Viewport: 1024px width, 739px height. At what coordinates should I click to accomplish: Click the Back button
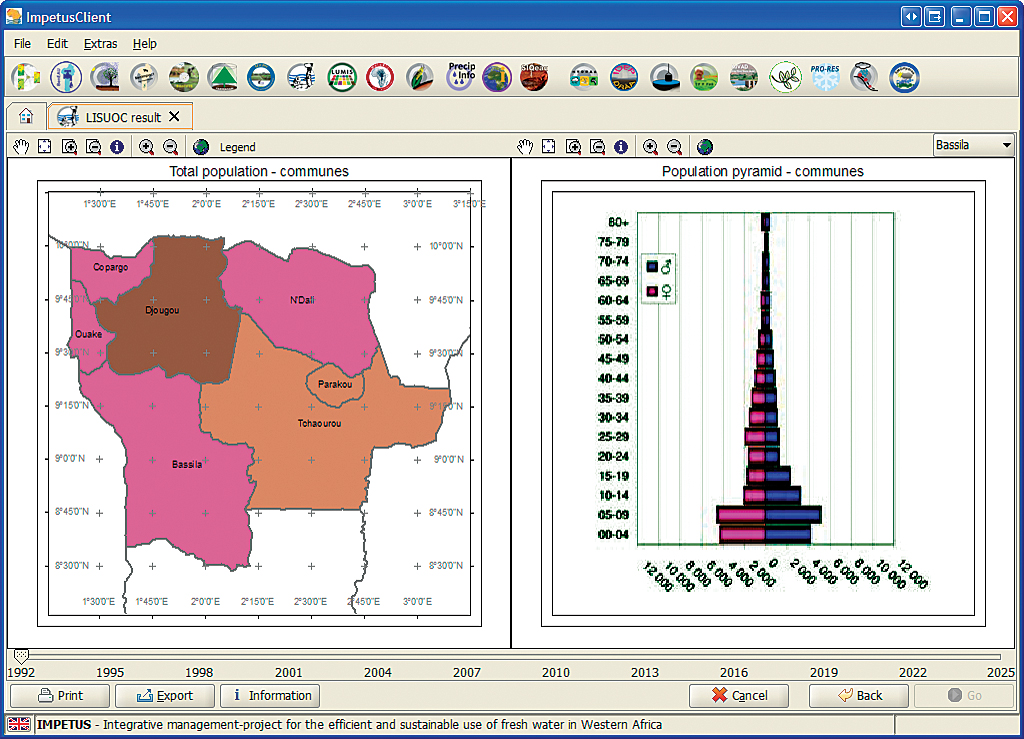tap(859, 695)
